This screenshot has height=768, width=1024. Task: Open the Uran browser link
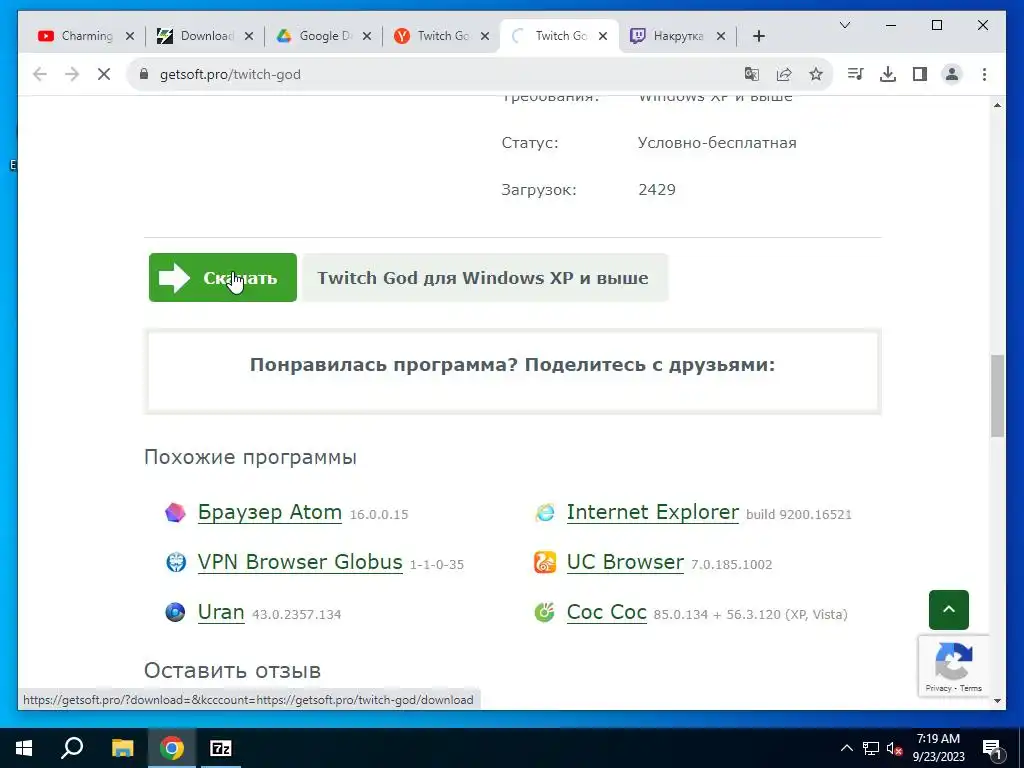tap(221, 612)
